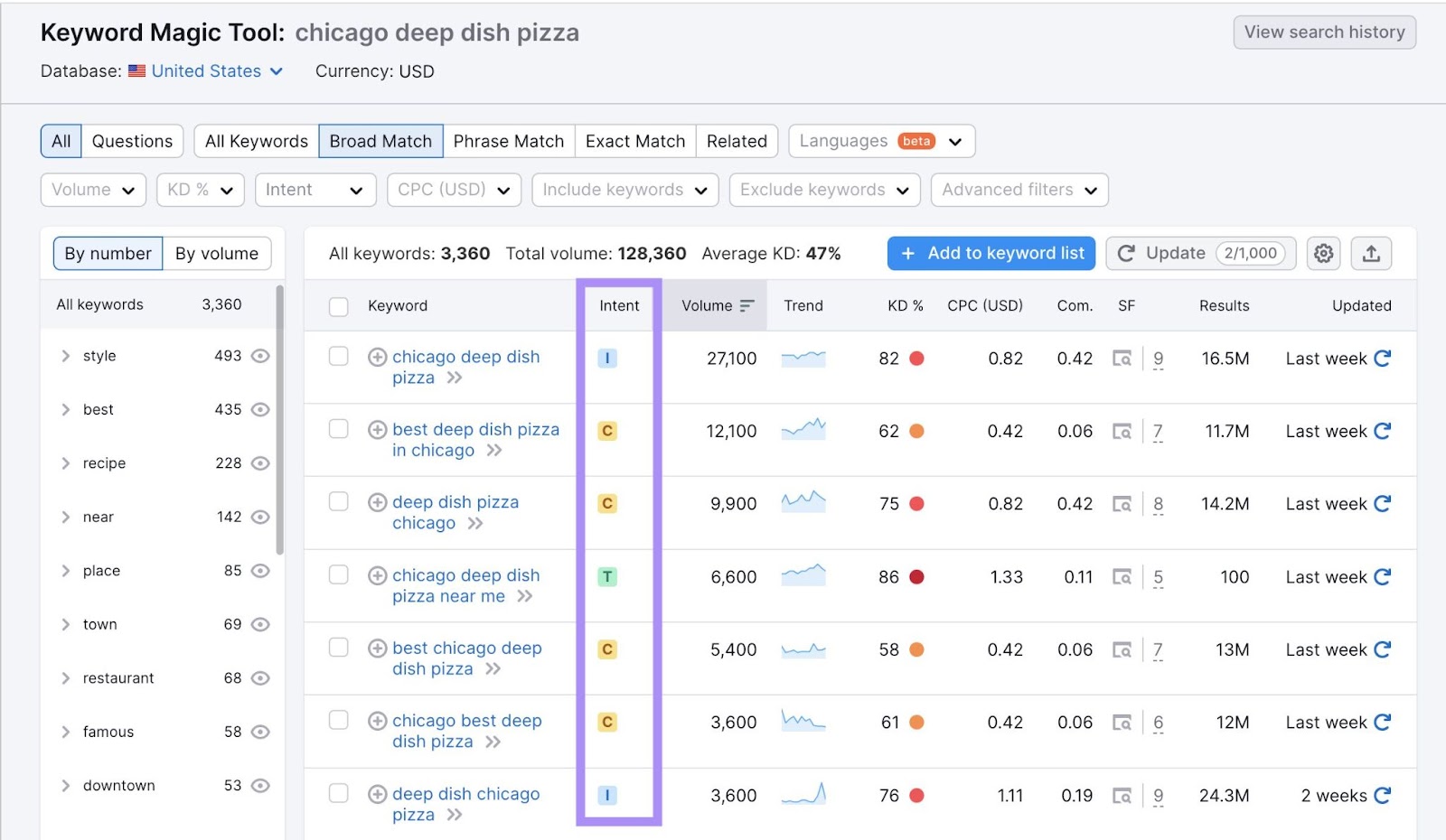Image resolution: width=1446 pixels, height=840 pixels.
Task: Toggle the eye icon next to the style group
Action: (x=259, y=356)
